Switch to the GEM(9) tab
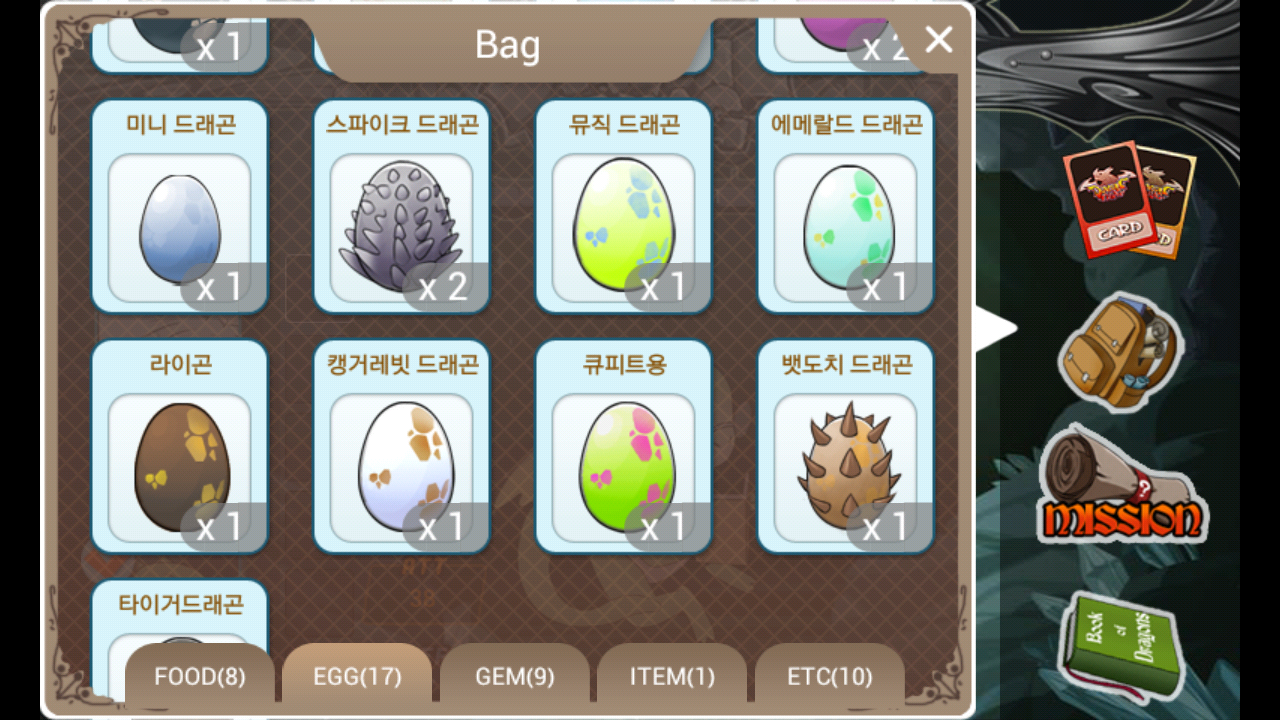 515,677
